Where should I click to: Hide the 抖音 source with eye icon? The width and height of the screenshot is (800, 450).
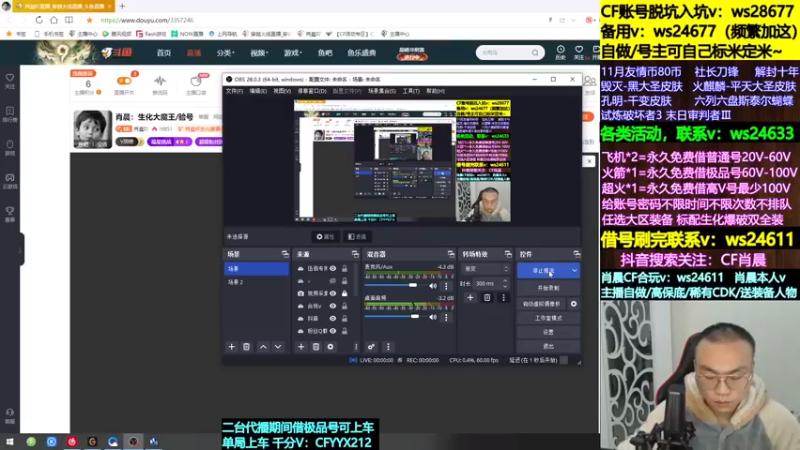pyautogui.click(x=333, y=318)
